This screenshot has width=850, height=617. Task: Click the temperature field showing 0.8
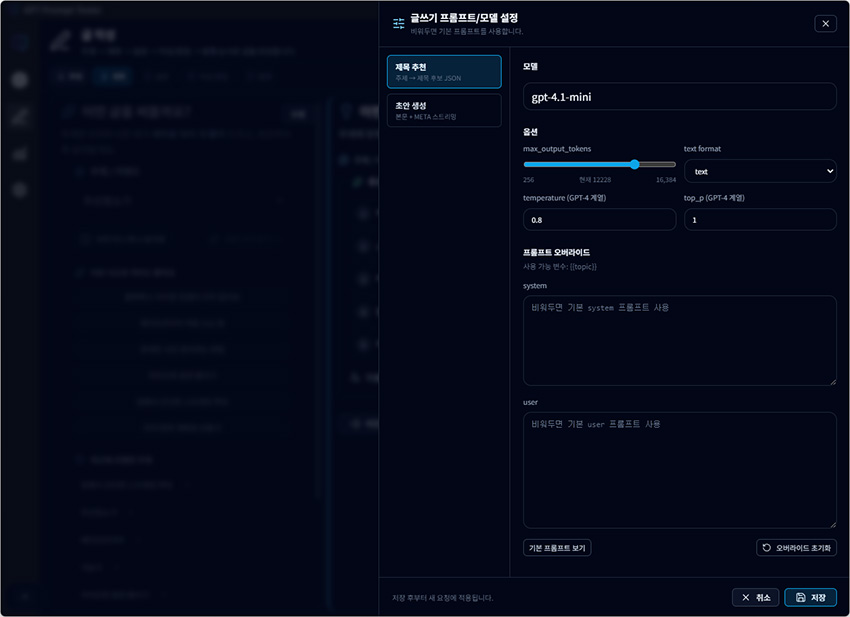[598, 218]
